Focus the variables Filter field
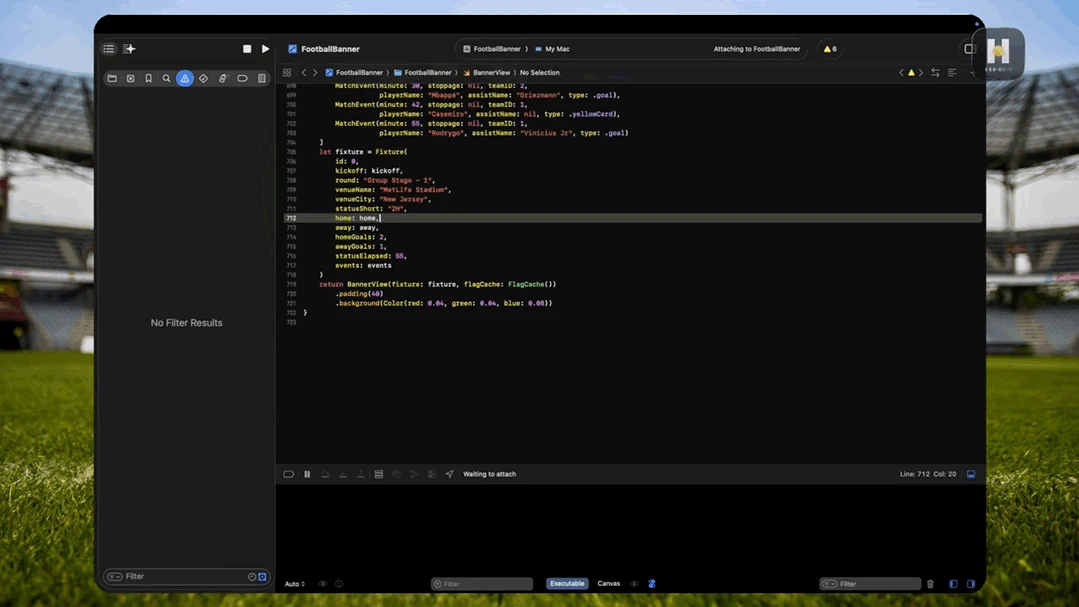The image size is (1079, 607). click(x=482, y=584)
